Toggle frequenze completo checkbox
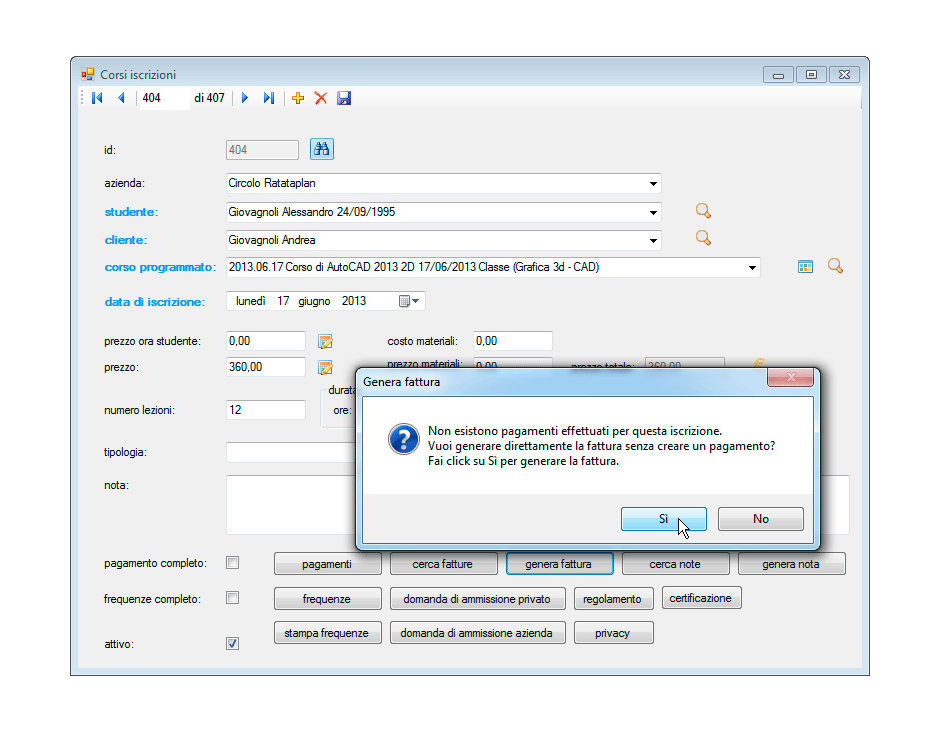 (233, 598)
